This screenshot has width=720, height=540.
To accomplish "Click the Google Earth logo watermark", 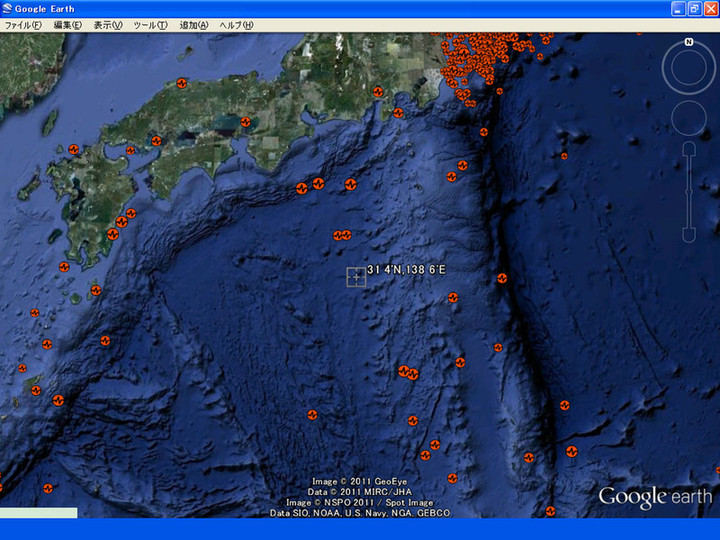I will (x=655, y=497).
